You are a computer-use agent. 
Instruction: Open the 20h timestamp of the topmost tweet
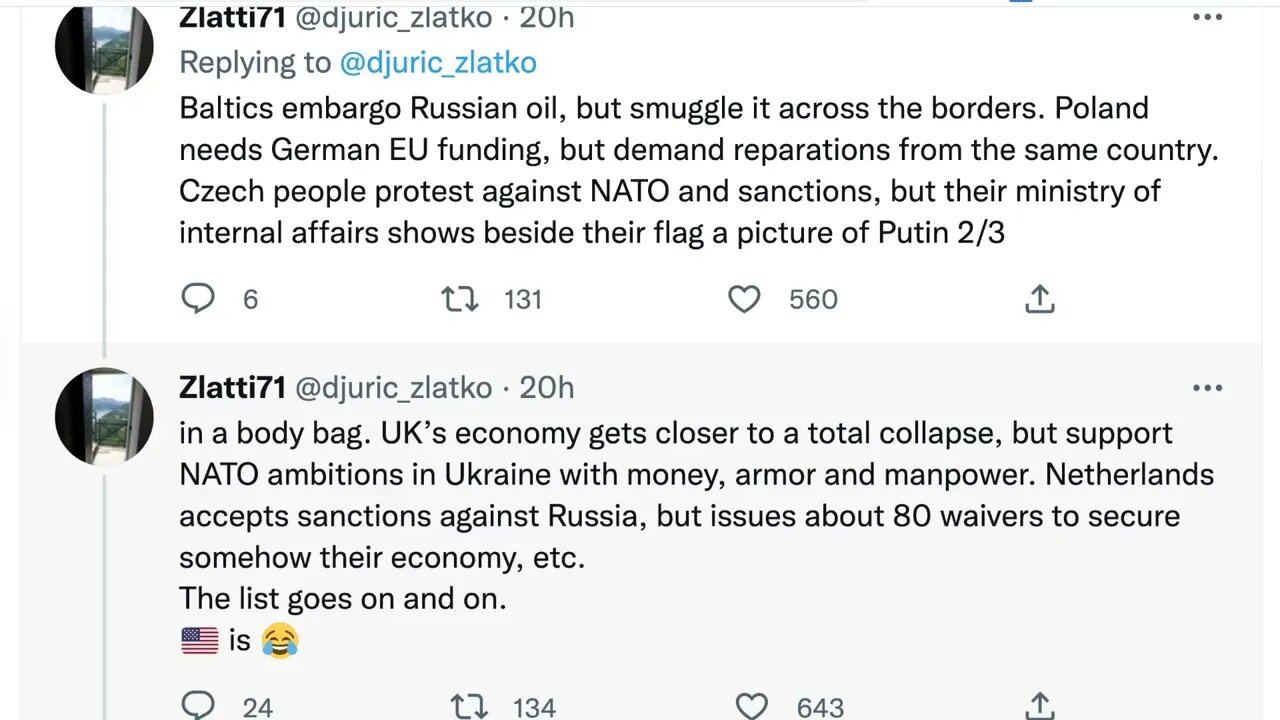(547, 17)
